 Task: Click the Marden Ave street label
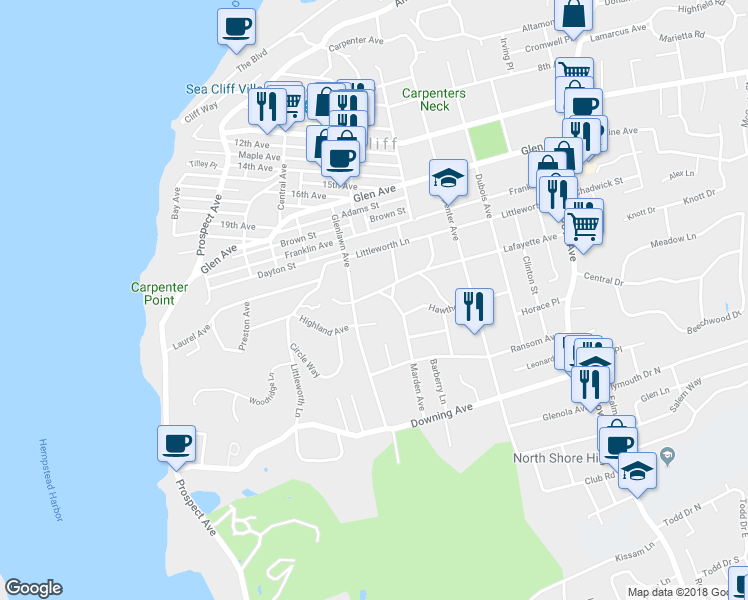tap(417, 387)
